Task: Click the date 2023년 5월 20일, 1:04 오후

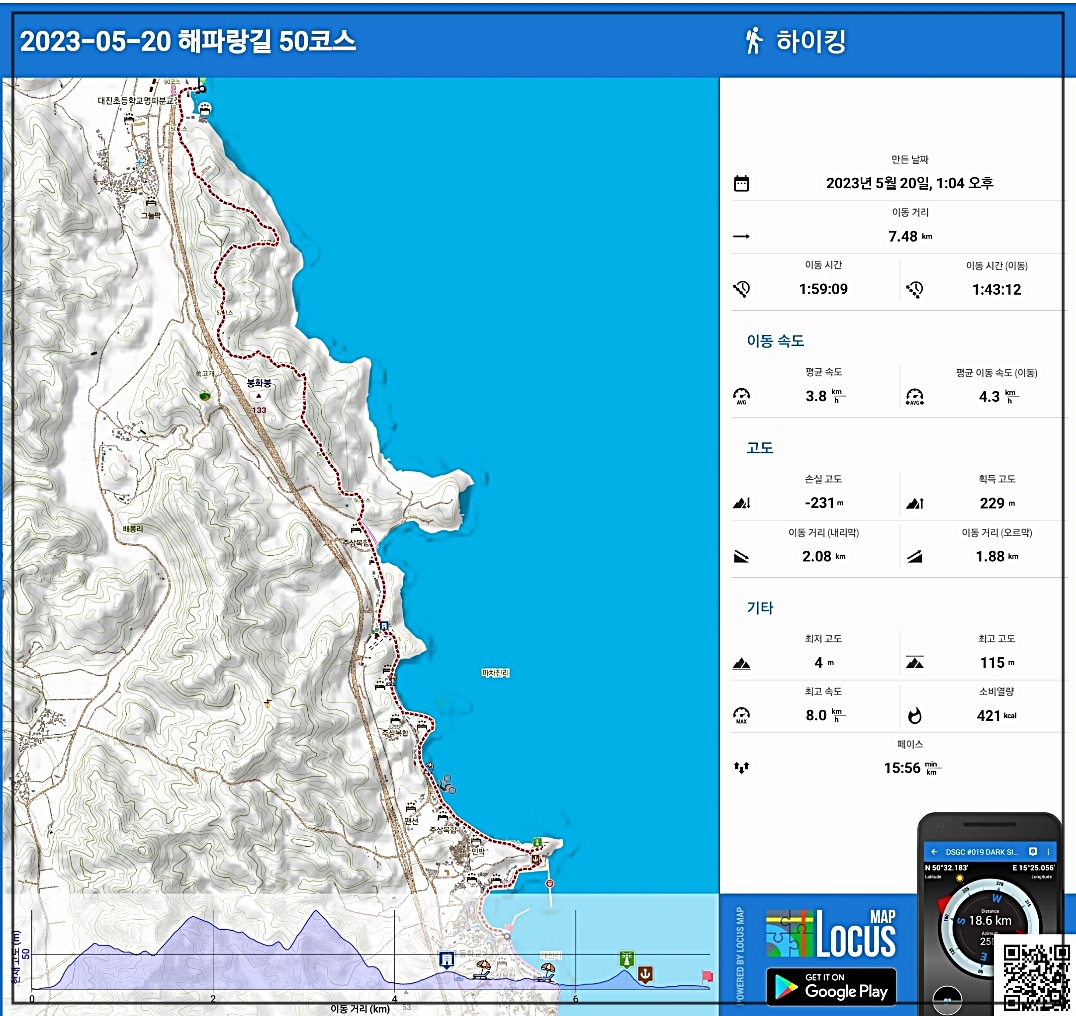Action: tap(910, 183)
